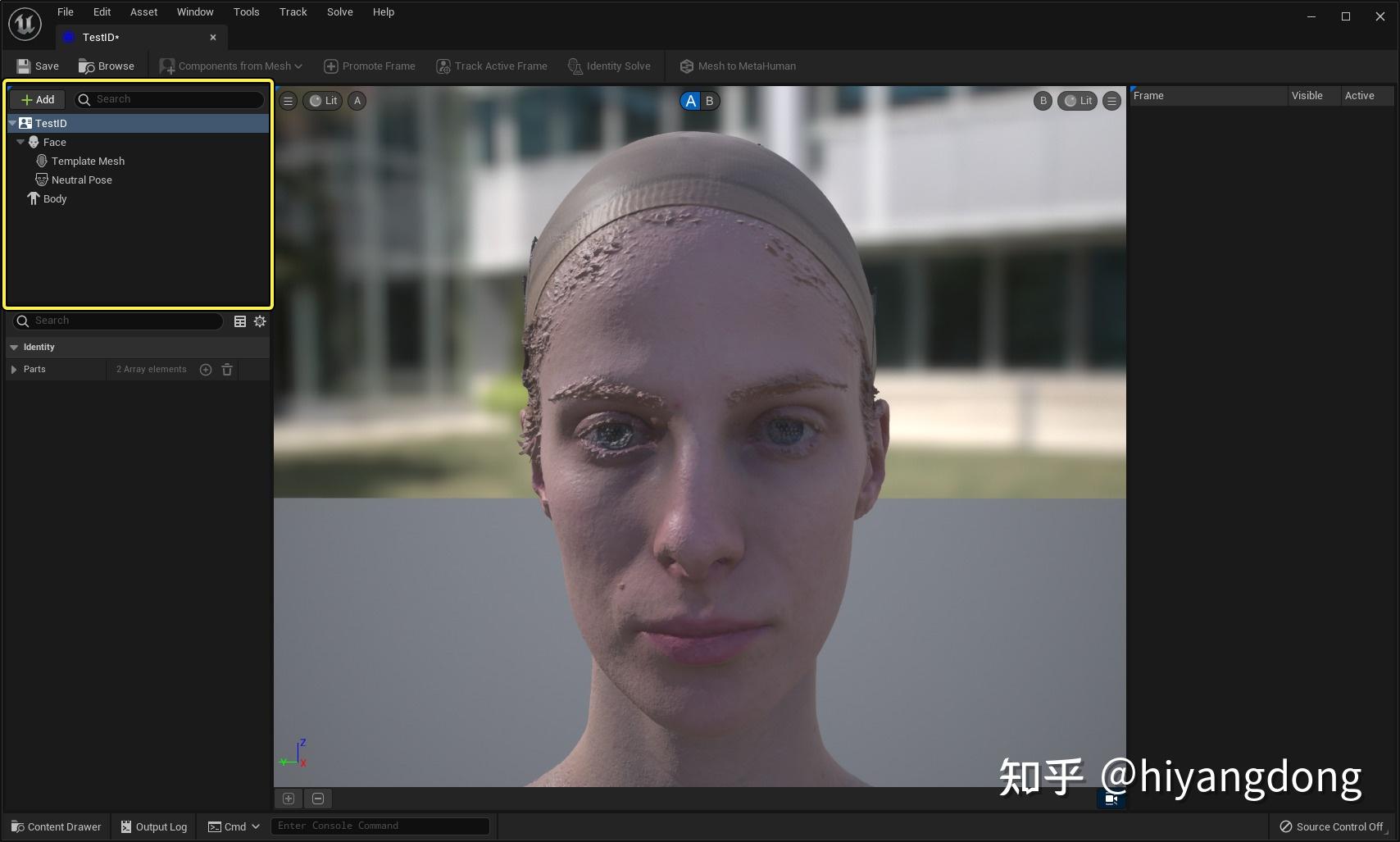
Task: Run Identity Solve from the toolbar
Action: coord(609,66)
